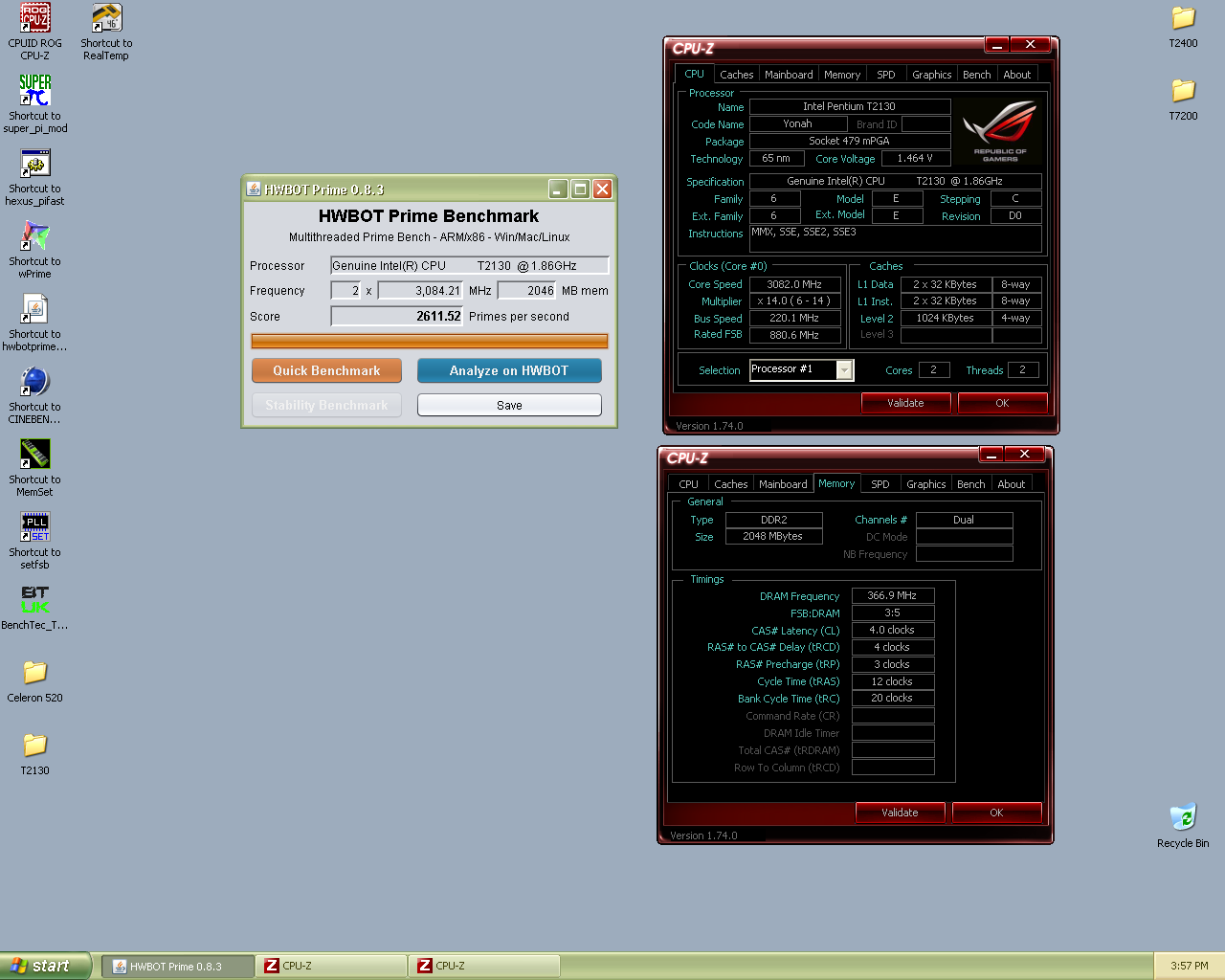Open the setfsb shortcut icon
This screenshot has width=1225, height=980.
[x=35, y=527]
